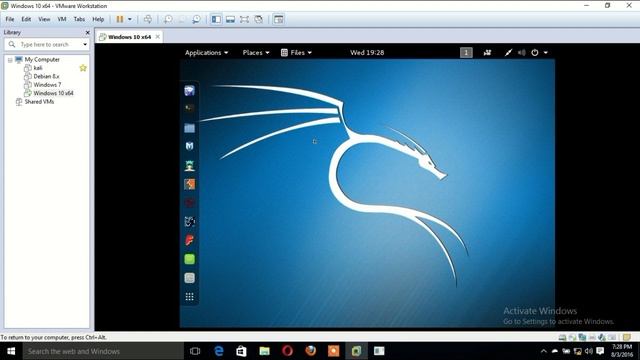
Task: Switch to Unity mode from the toolbar
Action: click(x=258, y=19)
